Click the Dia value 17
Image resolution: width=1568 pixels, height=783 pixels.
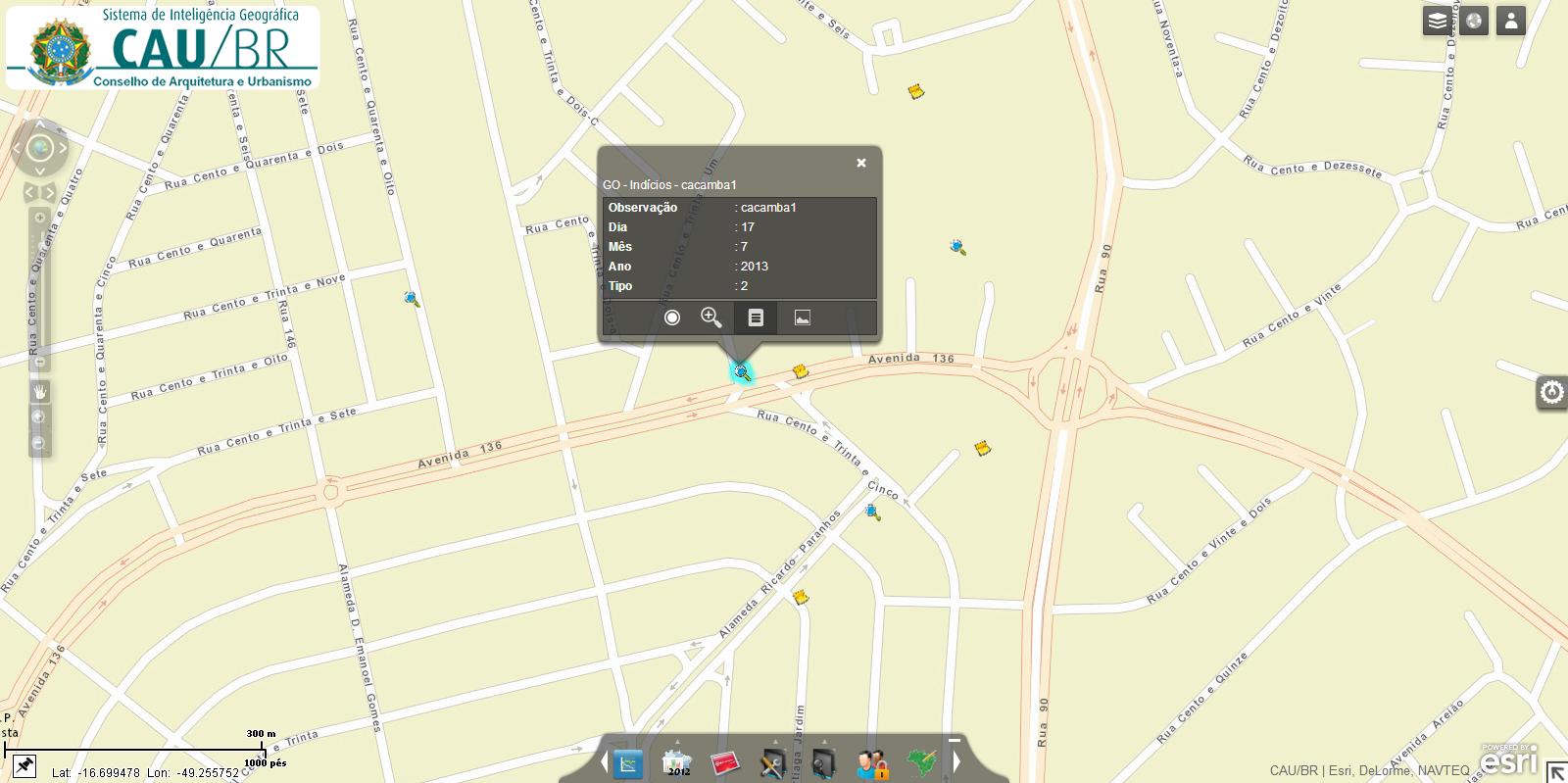coord(748,226)
